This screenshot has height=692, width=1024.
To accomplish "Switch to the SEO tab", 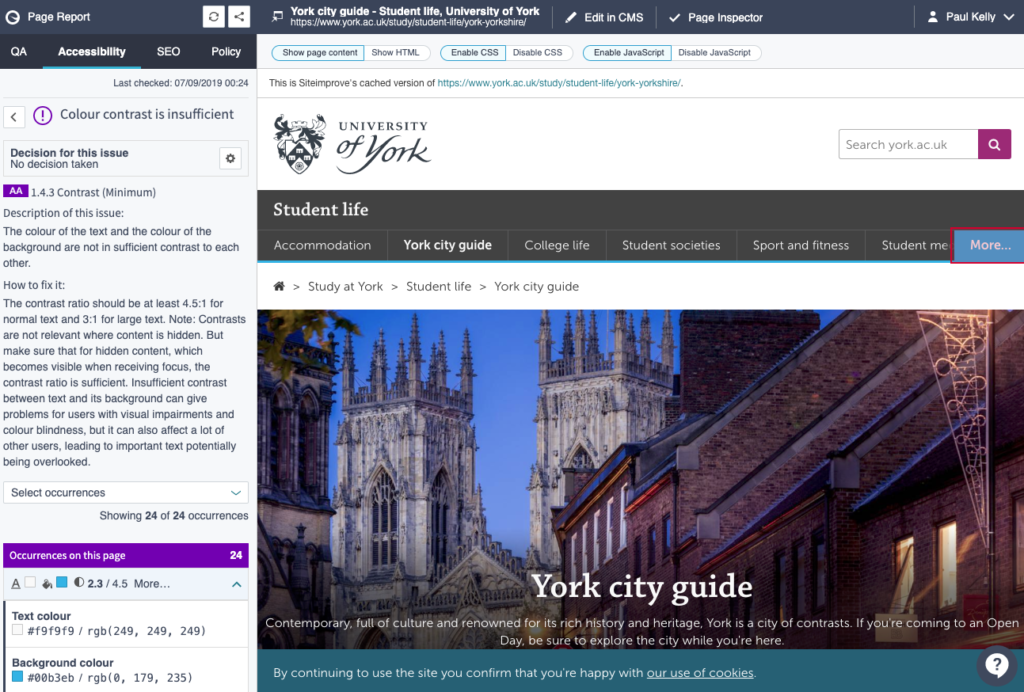I will click(169, 52).
